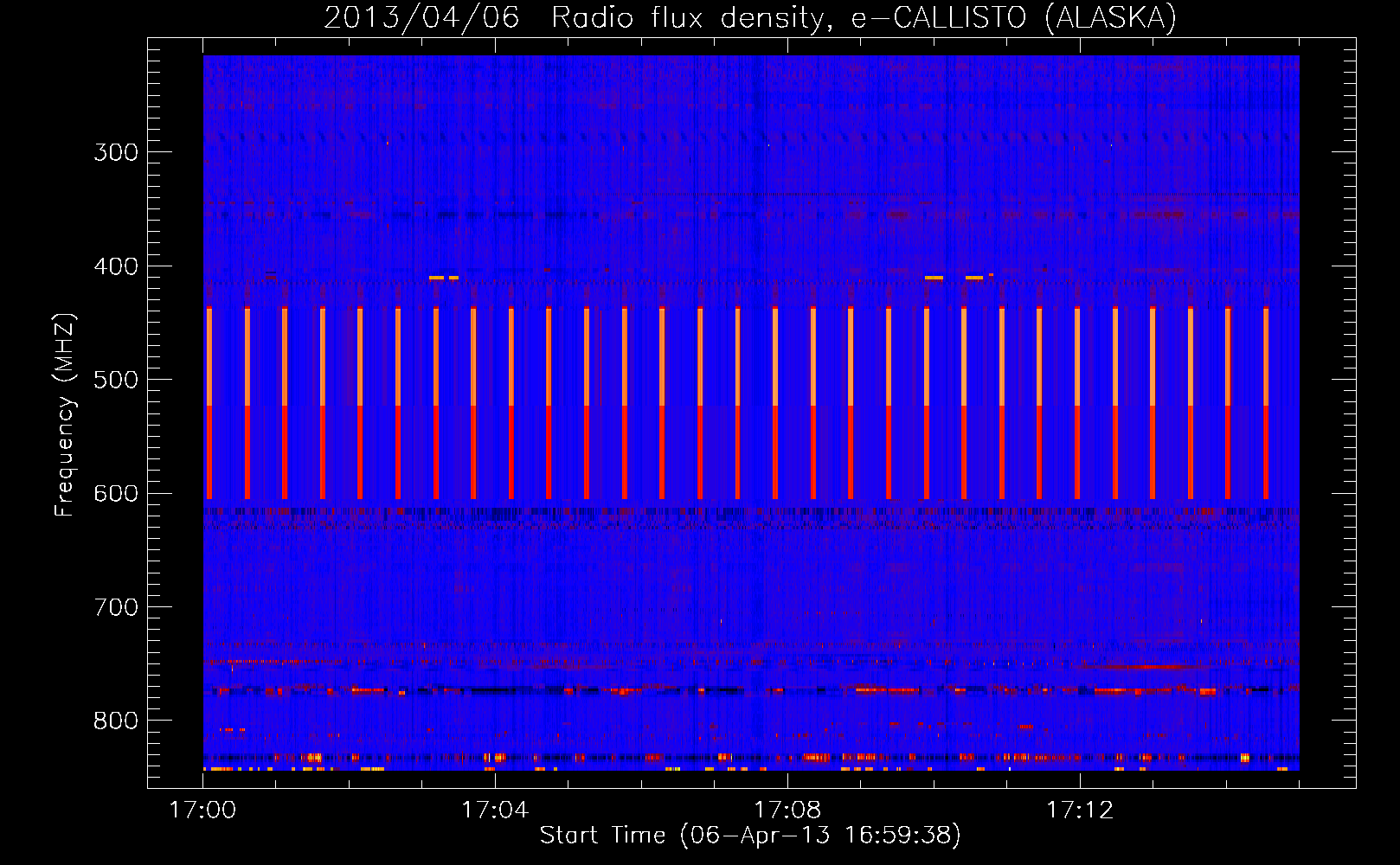Click the 17:04 time tick label
The image size is (1400, 865).
pos(495,810)
